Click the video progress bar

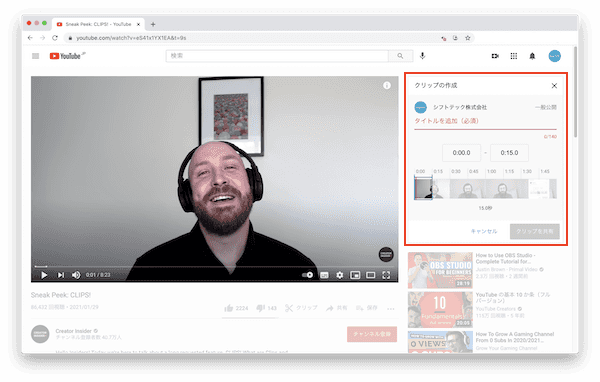(214, 266)
